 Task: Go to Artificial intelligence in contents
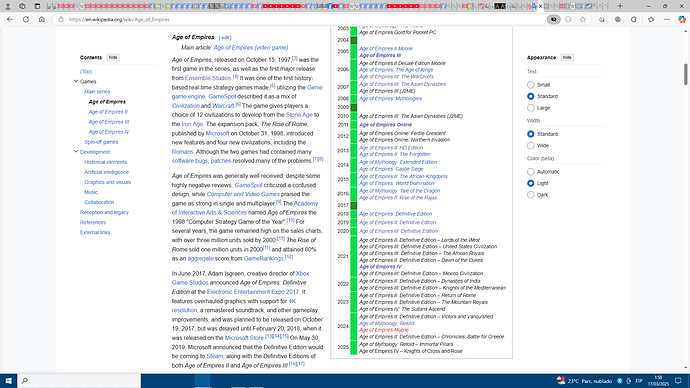106,172
